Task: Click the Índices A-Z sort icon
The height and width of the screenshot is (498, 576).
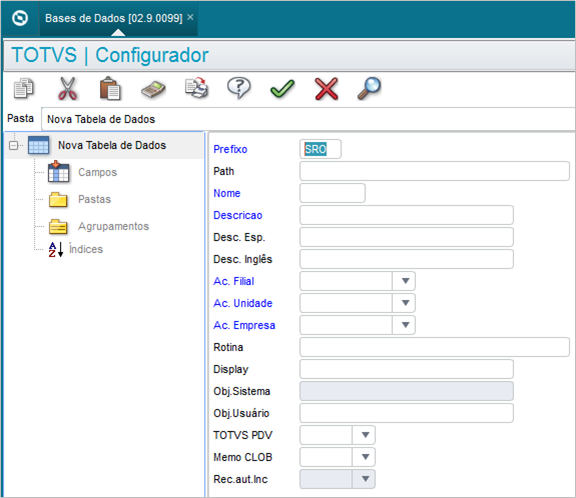Action: [56, 249]
